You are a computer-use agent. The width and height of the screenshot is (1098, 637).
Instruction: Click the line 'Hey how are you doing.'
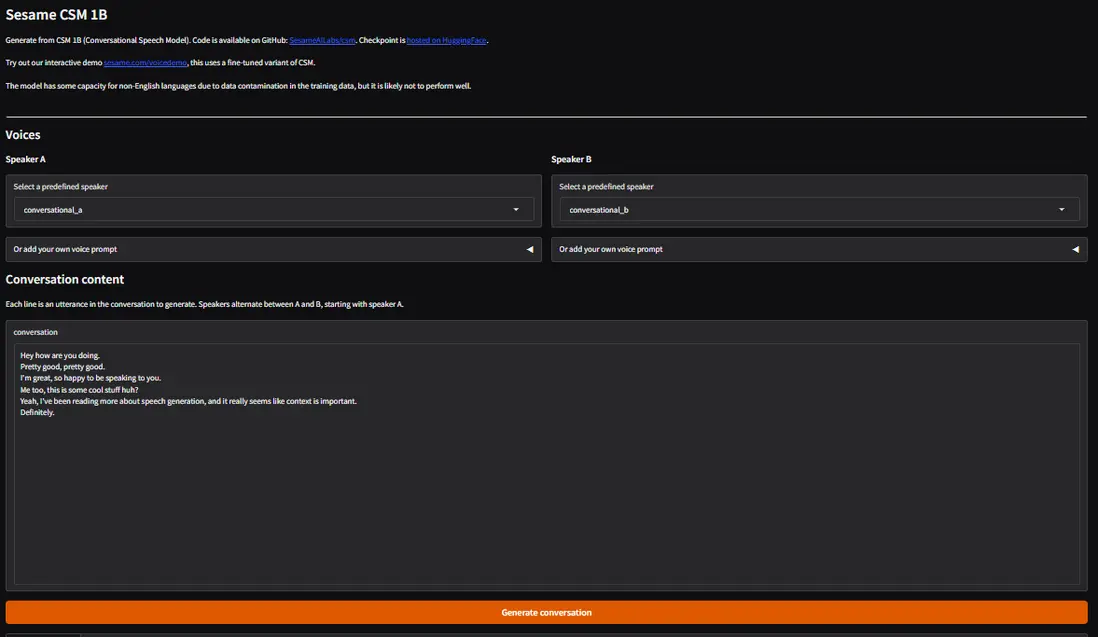coord(60,356)
